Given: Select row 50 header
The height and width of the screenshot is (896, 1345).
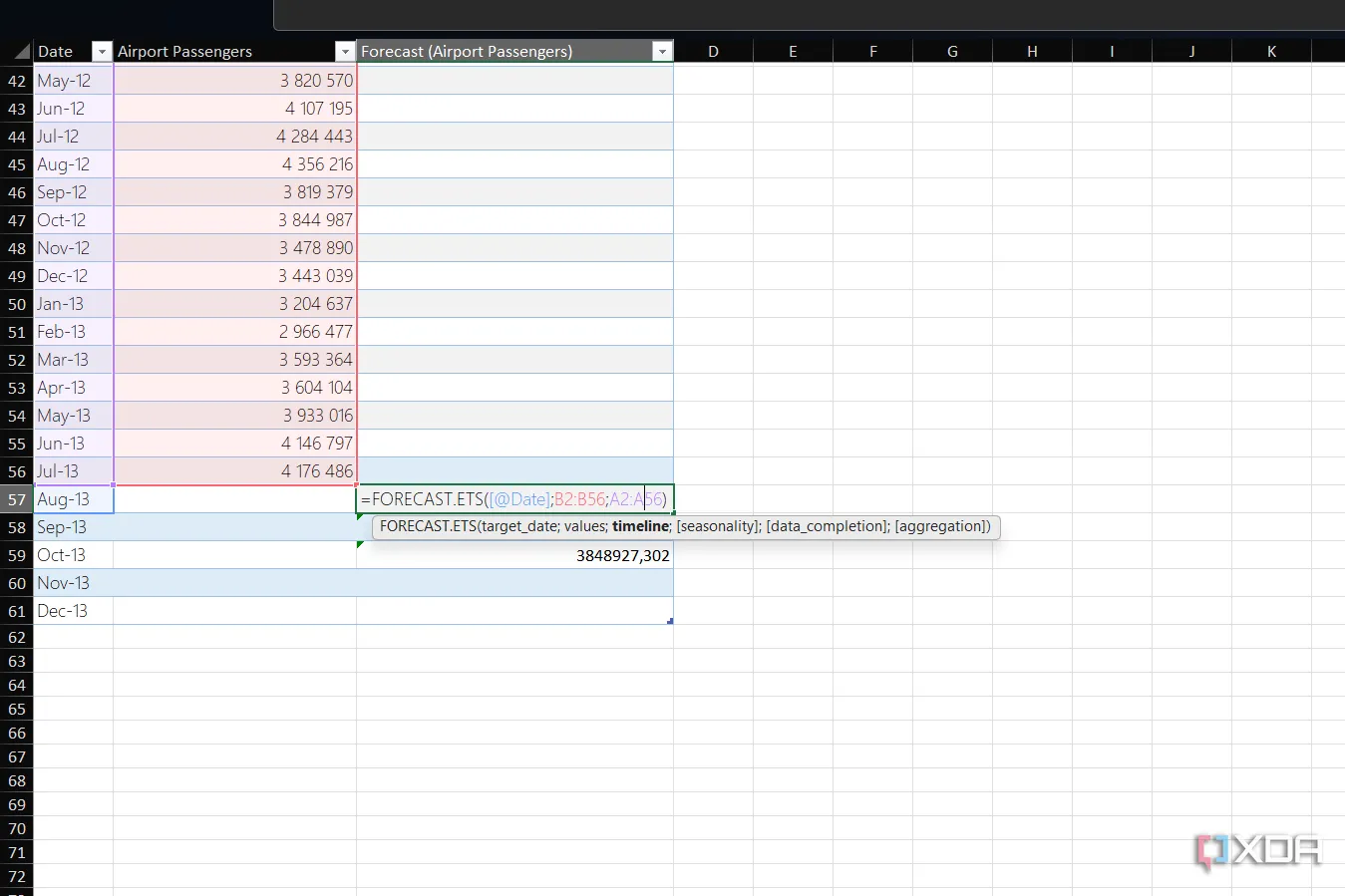Looking at the screenshot, I should coord(17,304).
